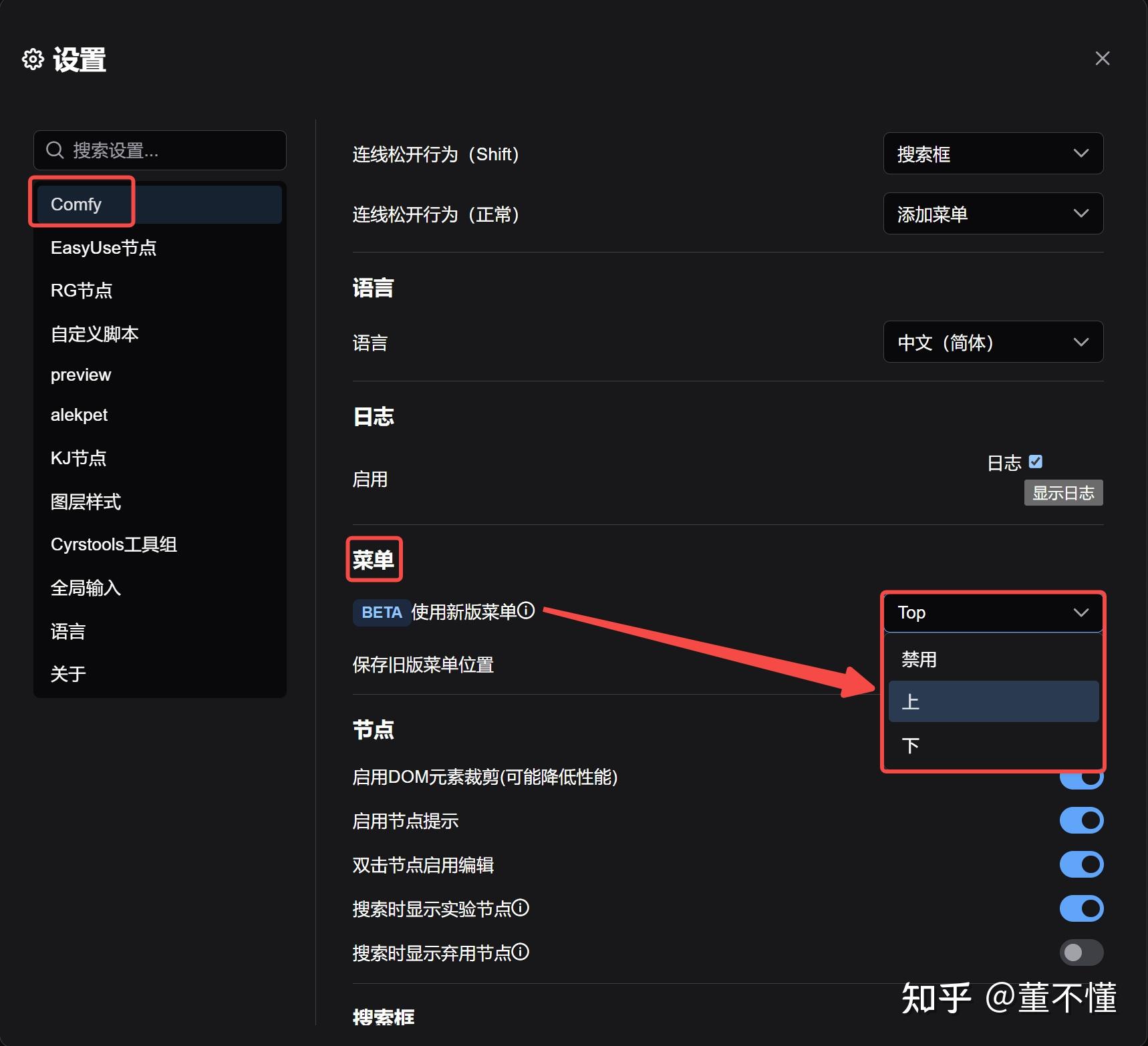Click the 显示日志 button
This screenshot has height=1046, width=1148.
pos(1062,492)
